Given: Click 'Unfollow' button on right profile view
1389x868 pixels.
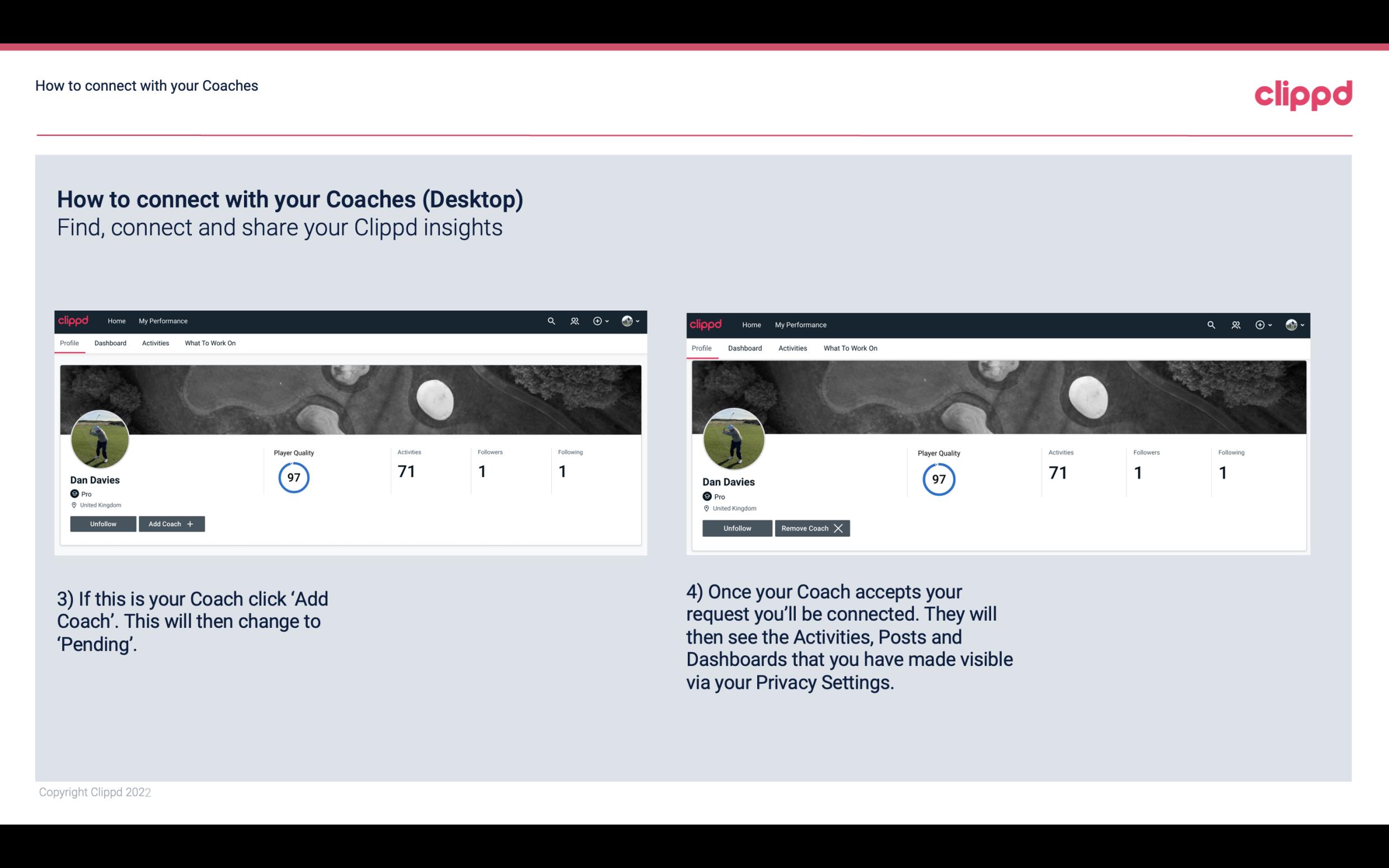Looking at the screenshot, I should 737,528.
